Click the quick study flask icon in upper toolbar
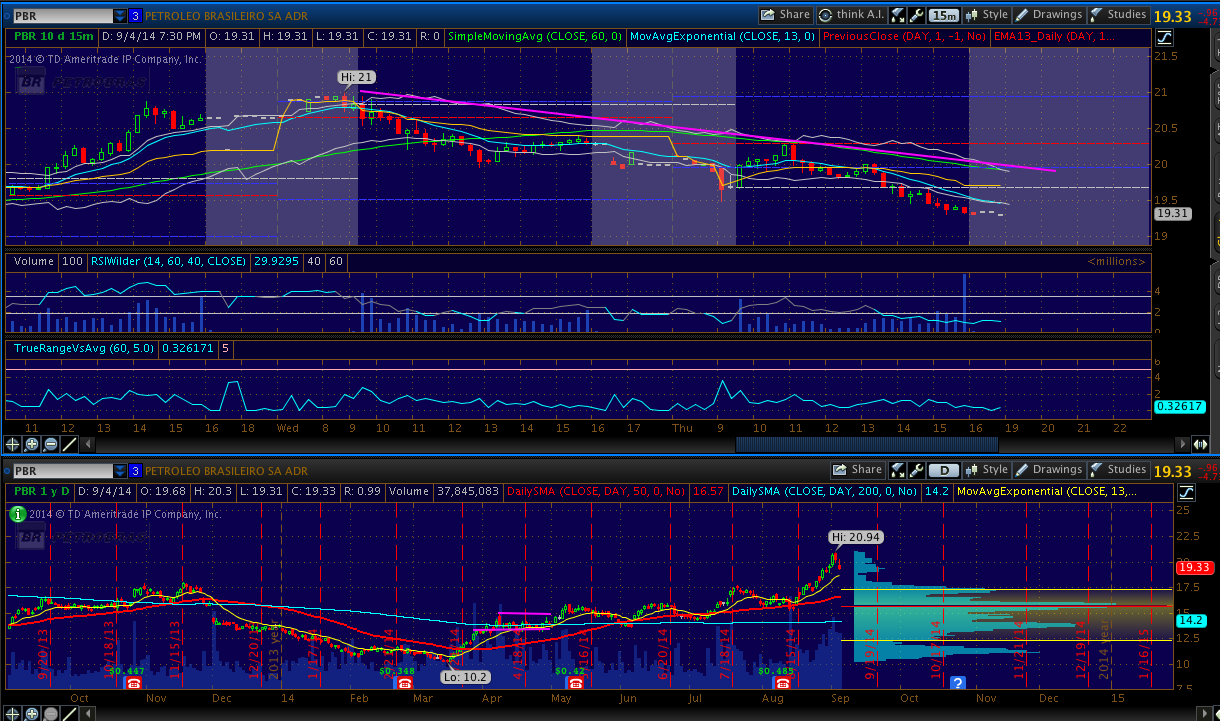The width and height of the screenshot is (1220, 721). (x=897, y=15)
